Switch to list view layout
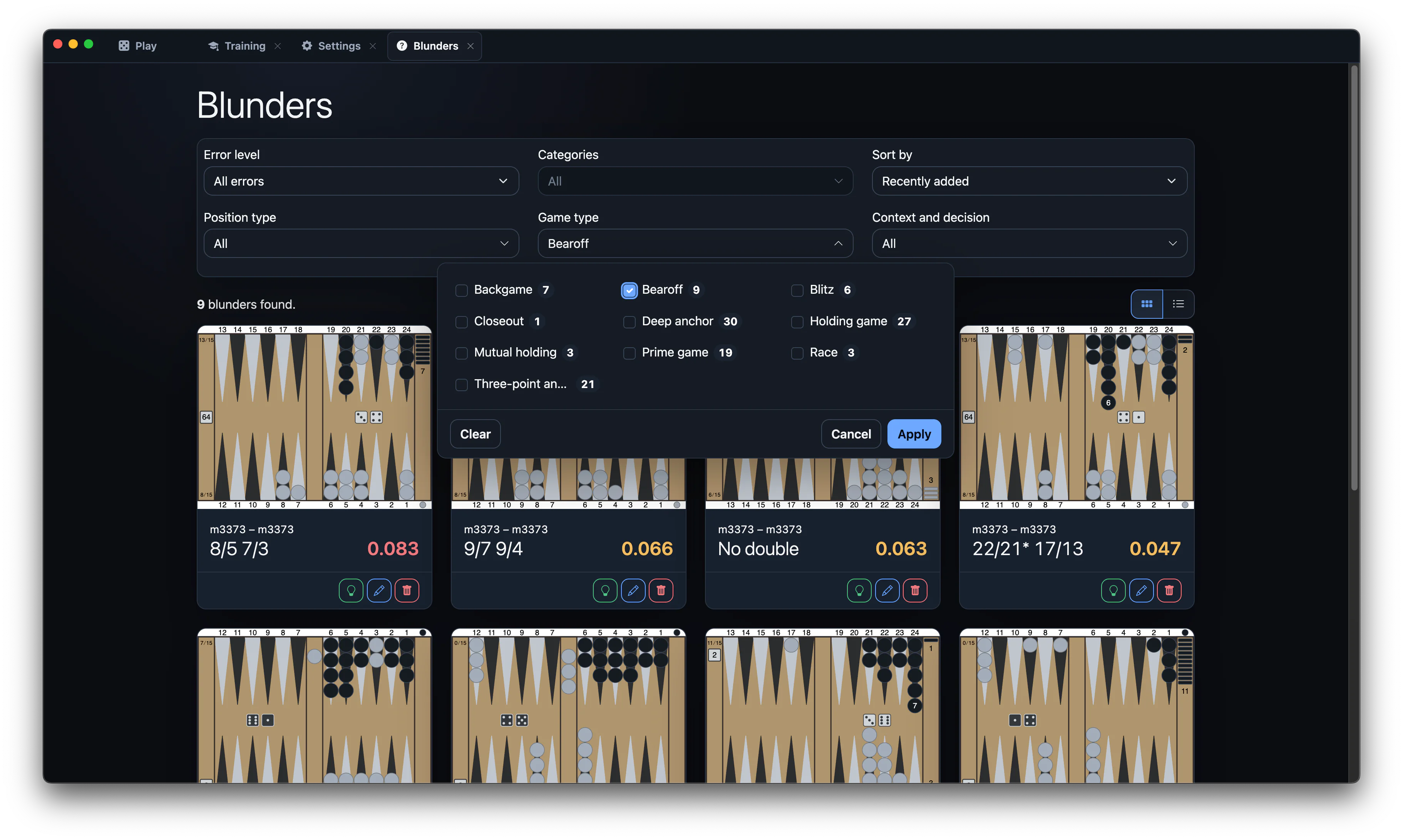The image size is (1403, 840). 1178,304
